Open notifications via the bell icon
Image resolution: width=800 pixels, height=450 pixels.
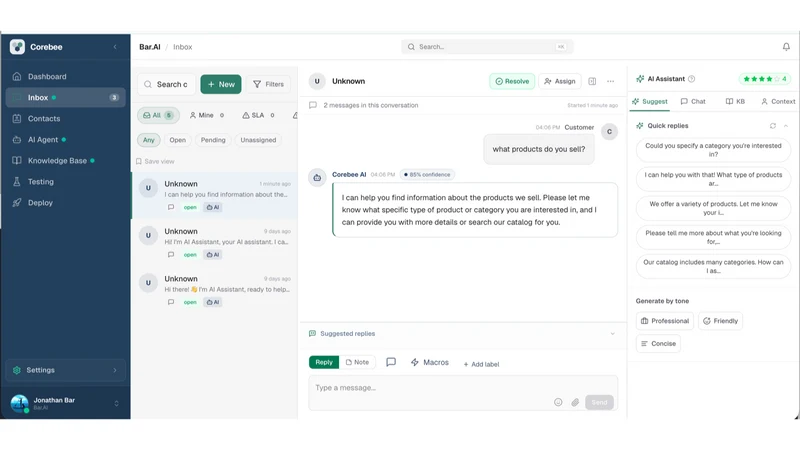(x=786, y=47)
